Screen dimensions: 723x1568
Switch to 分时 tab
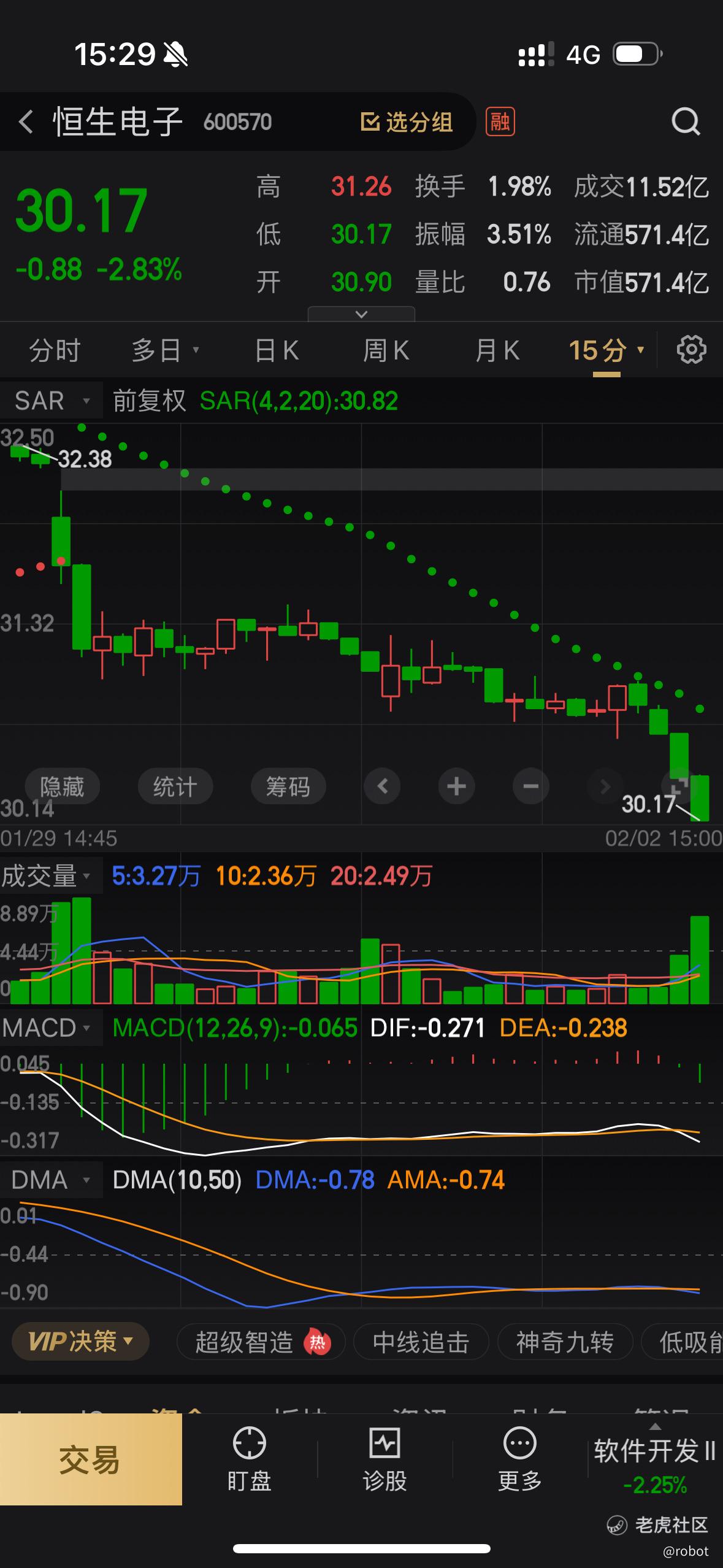(x=55, y=350)
